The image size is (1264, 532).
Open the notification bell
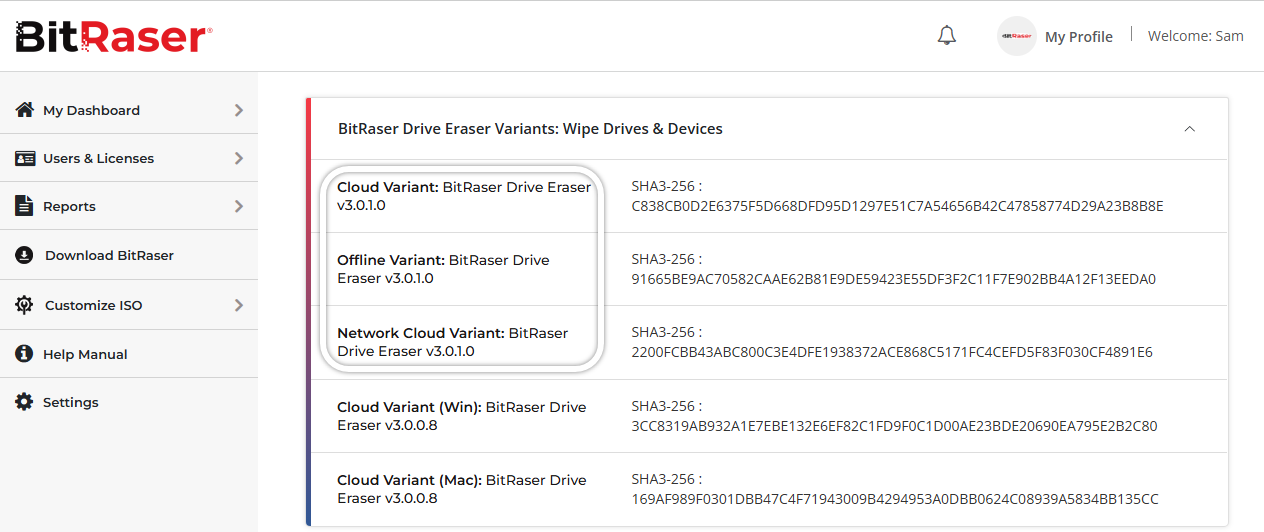point(946,36)
